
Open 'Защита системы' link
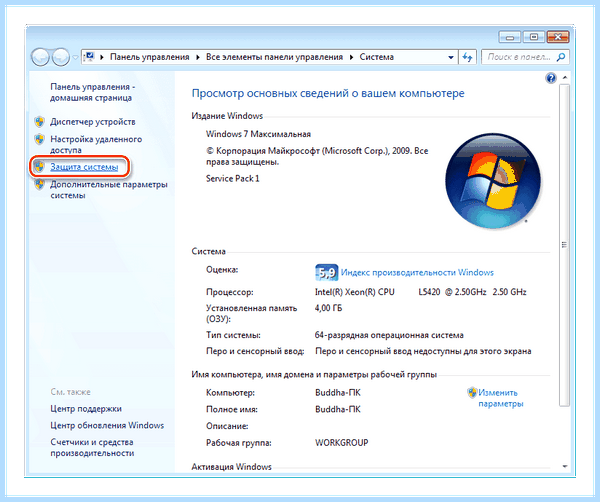tap(84, 167)
